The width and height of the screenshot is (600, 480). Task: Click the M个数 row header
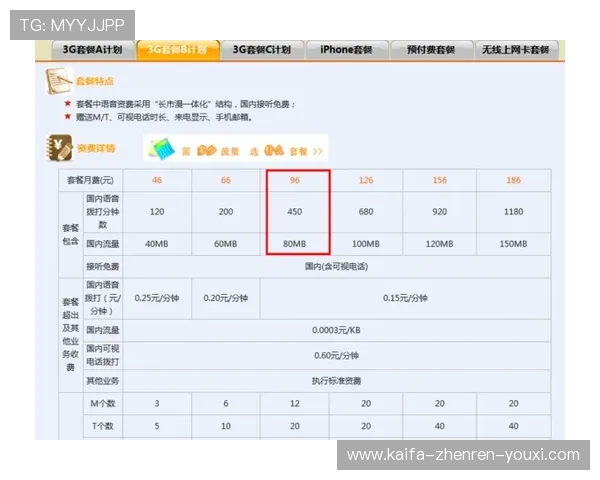pyautogui.click(x=103, y=404)
